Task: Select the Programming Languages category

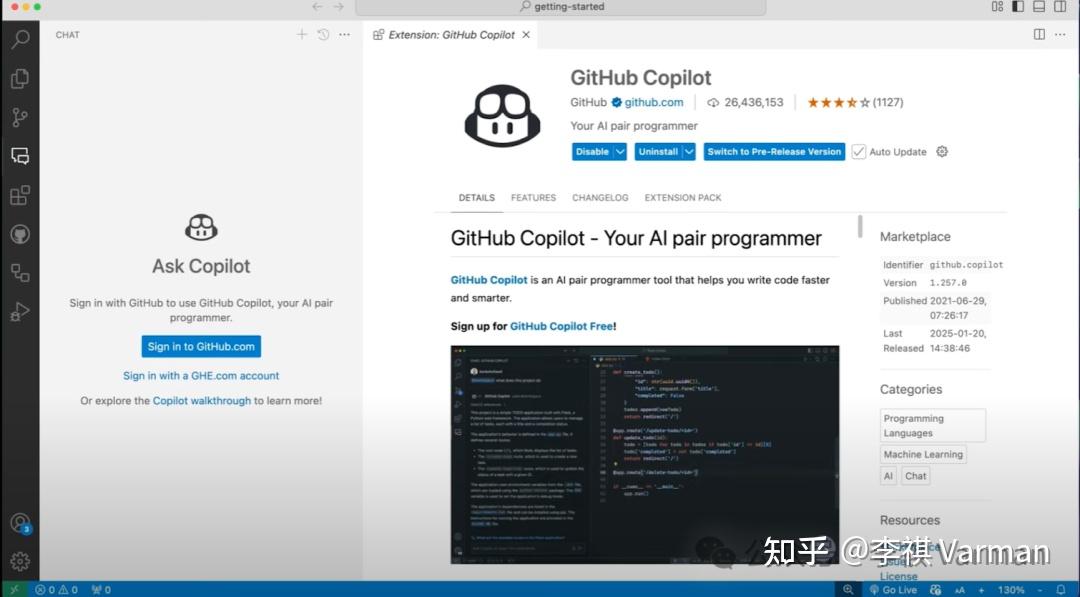Action: point(933,426)
